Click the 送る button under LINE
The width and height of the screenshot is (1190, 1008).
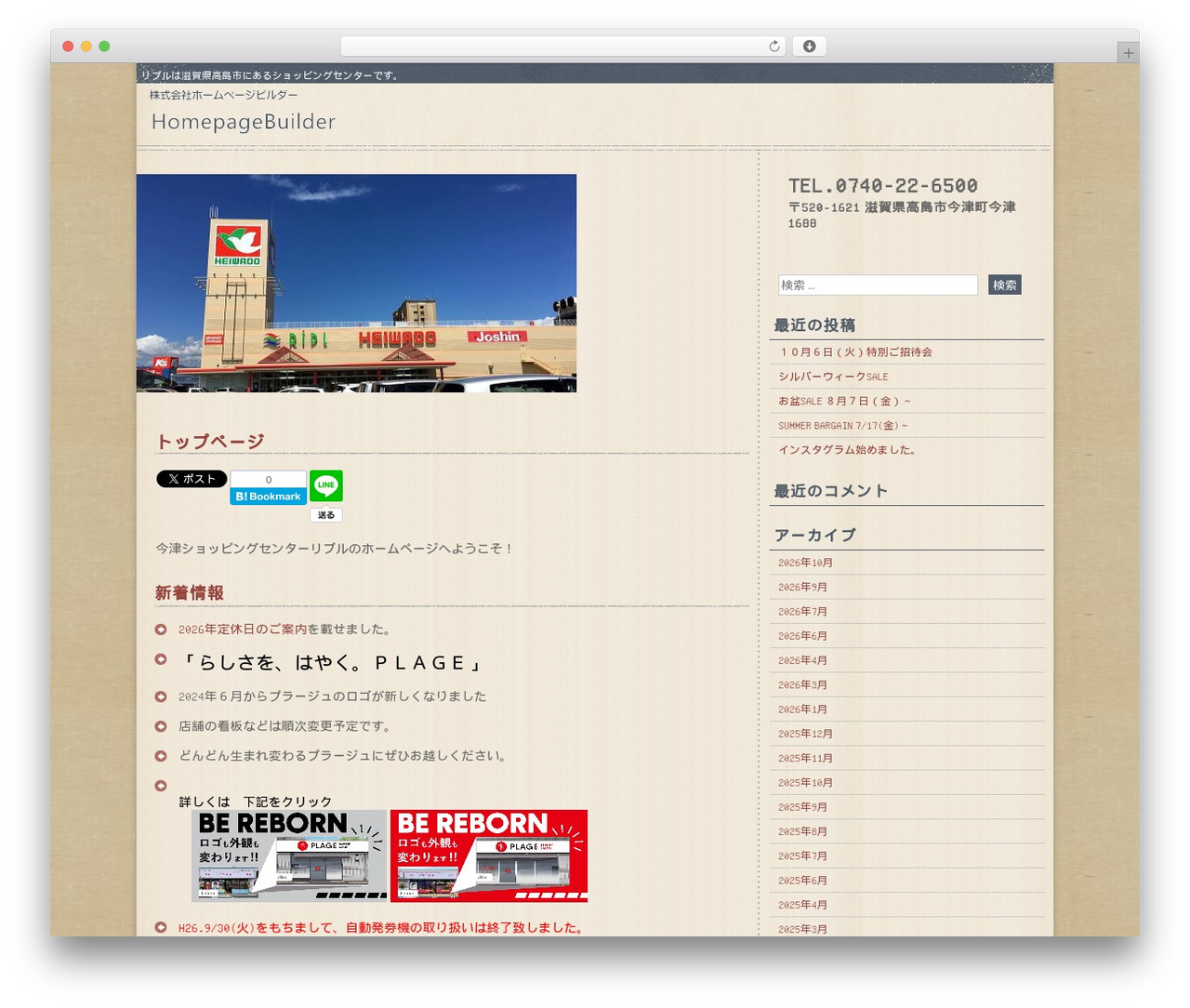tap(325, 515)
